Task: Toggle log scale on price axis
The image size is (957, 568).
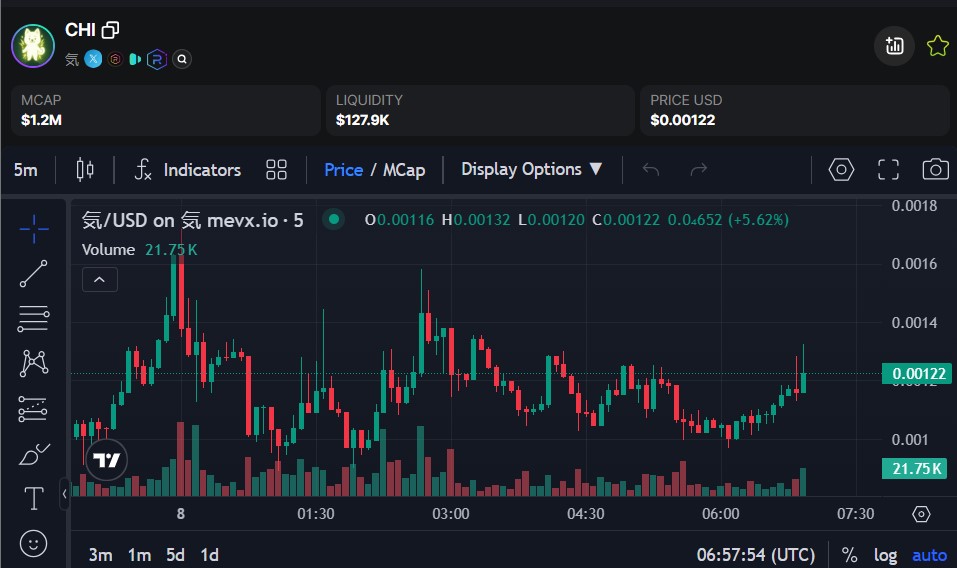Action: pos(885,555)
